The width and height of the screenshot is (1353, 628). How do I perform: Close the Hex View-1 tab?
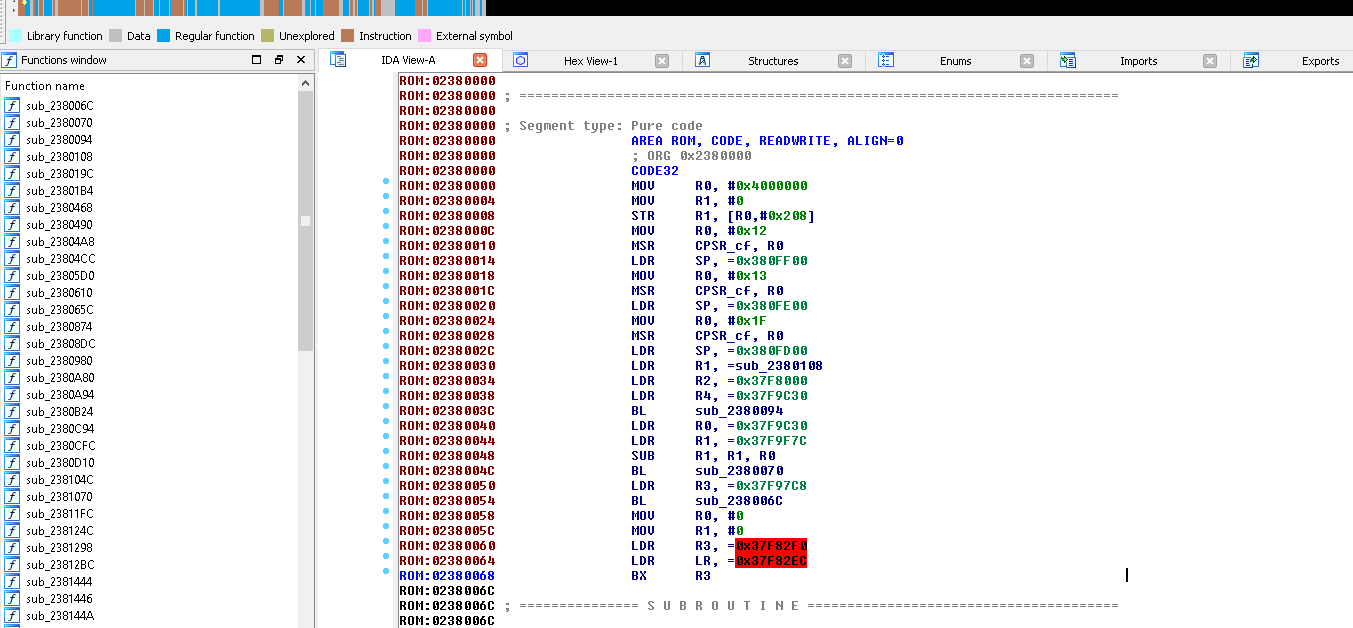pyautogui.click(x=662, y=60)
